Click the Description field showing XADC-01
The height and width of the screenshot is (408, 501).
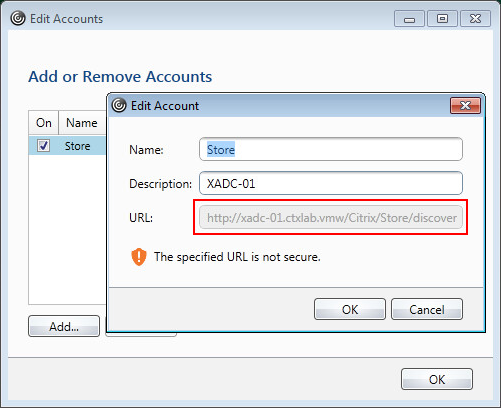click(331, 183)
